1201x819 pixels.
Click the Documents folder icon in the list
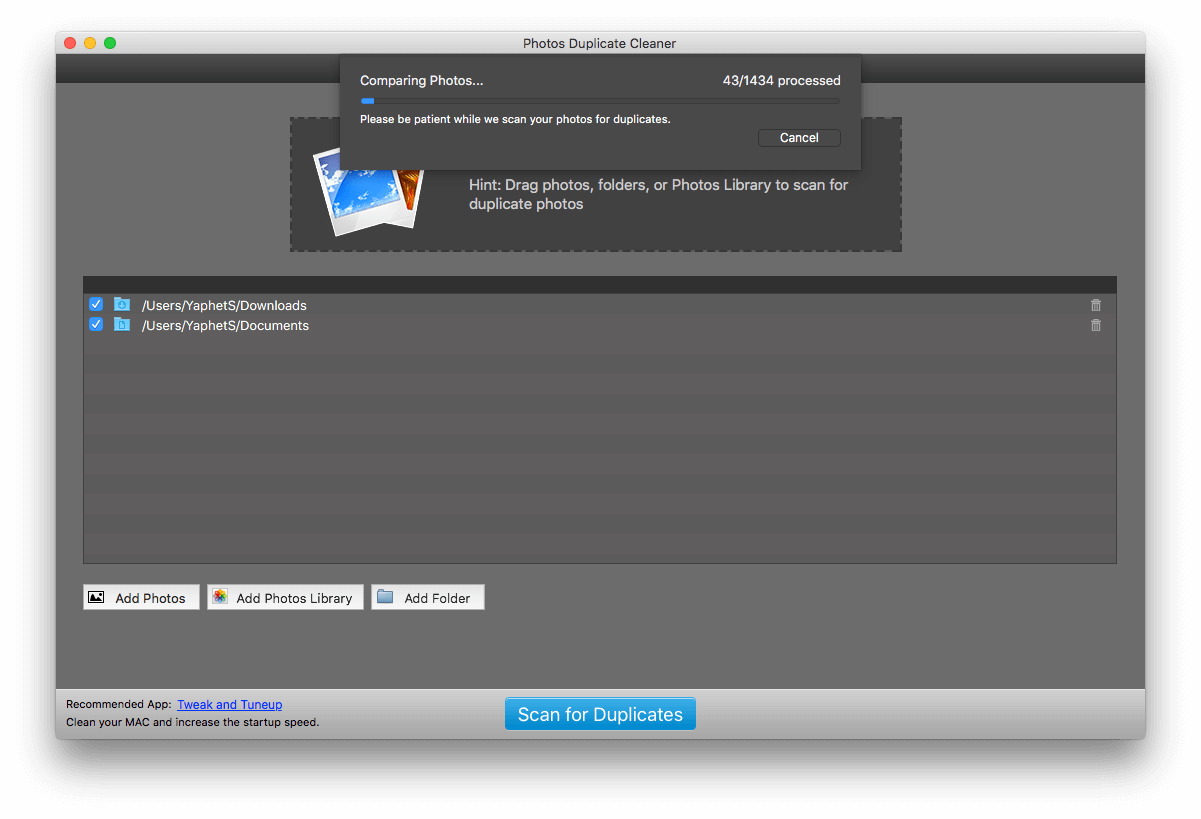[x=121, y=324]
